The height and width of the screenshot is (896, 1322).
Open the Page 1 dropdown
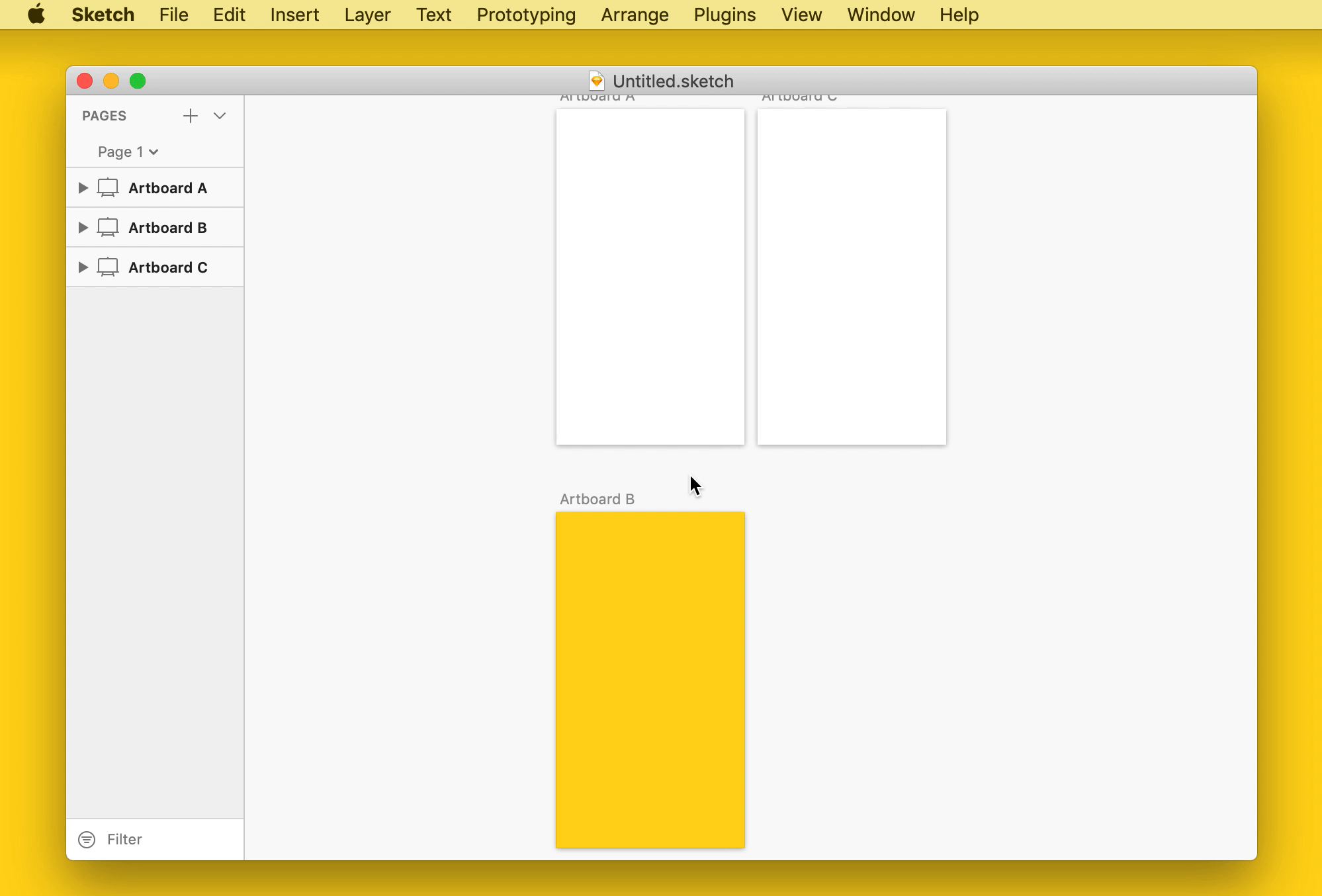128,152
